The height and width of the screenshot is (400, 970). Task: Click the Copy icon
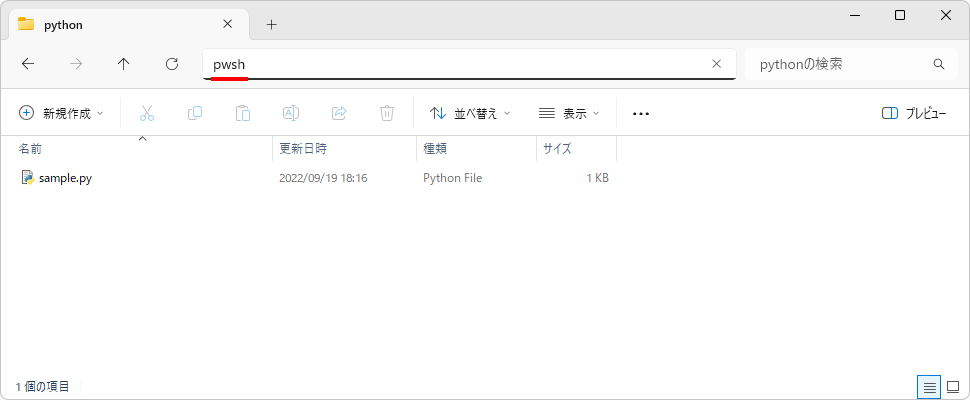coord(195,113)
